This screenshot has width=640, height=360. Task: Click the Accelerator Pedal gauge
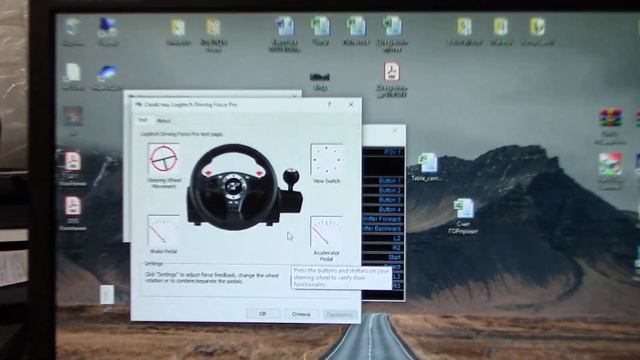pos(326,232)
